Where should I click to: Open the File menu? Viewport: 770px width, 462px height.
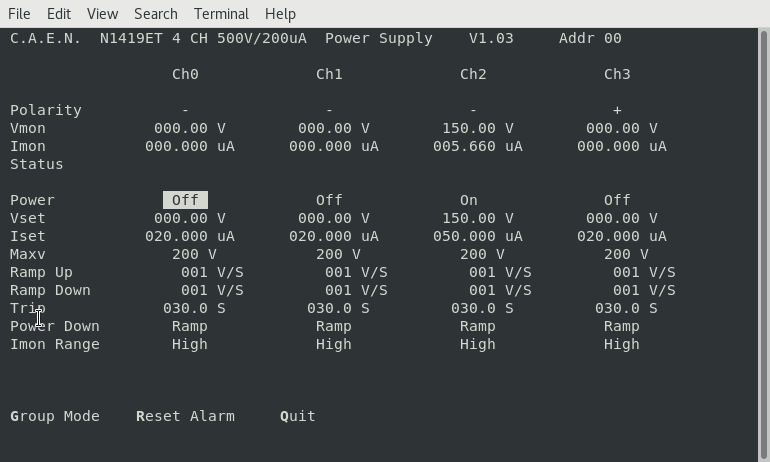19,14
